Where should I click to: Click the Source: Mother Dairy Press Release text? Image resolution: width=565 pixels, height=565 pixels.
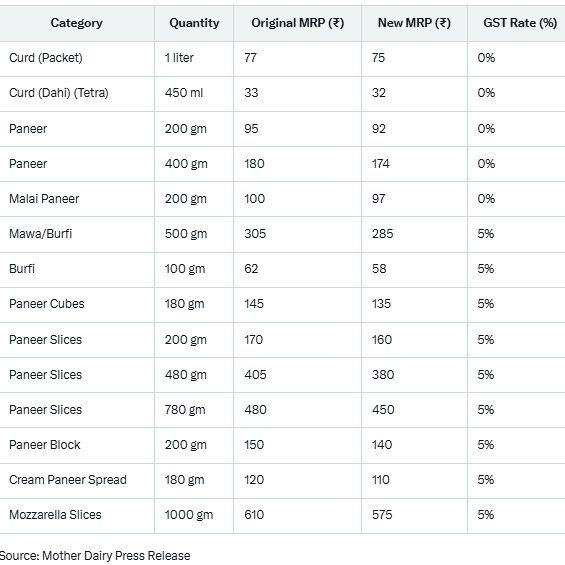tap(95, 556)
